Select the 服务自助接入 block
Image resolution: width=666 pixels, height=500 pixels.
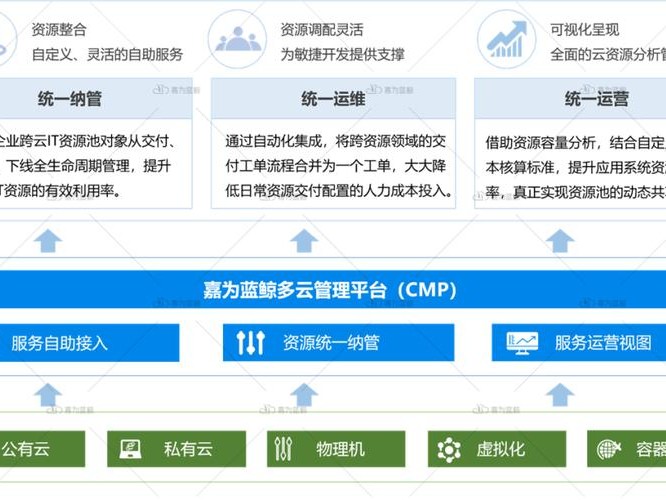coord(89,343)
